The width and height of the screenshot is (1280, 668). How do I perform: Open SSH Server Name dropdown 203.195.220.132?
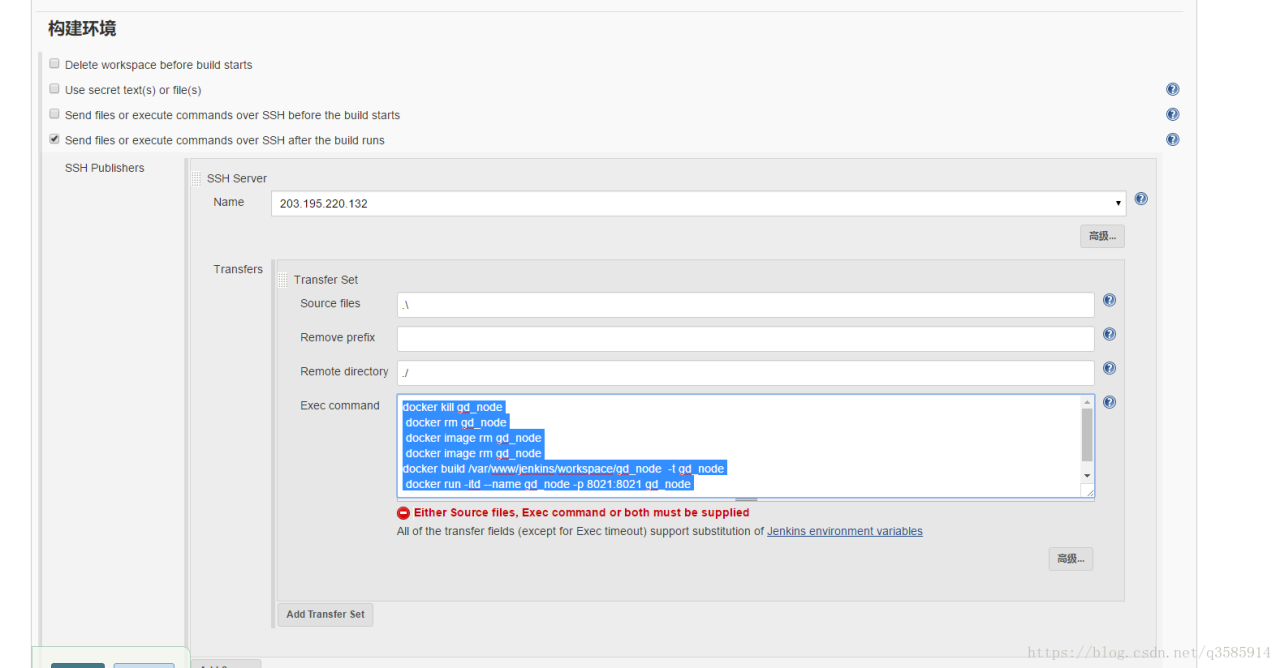pyautogui.click(x=698, y=204)
